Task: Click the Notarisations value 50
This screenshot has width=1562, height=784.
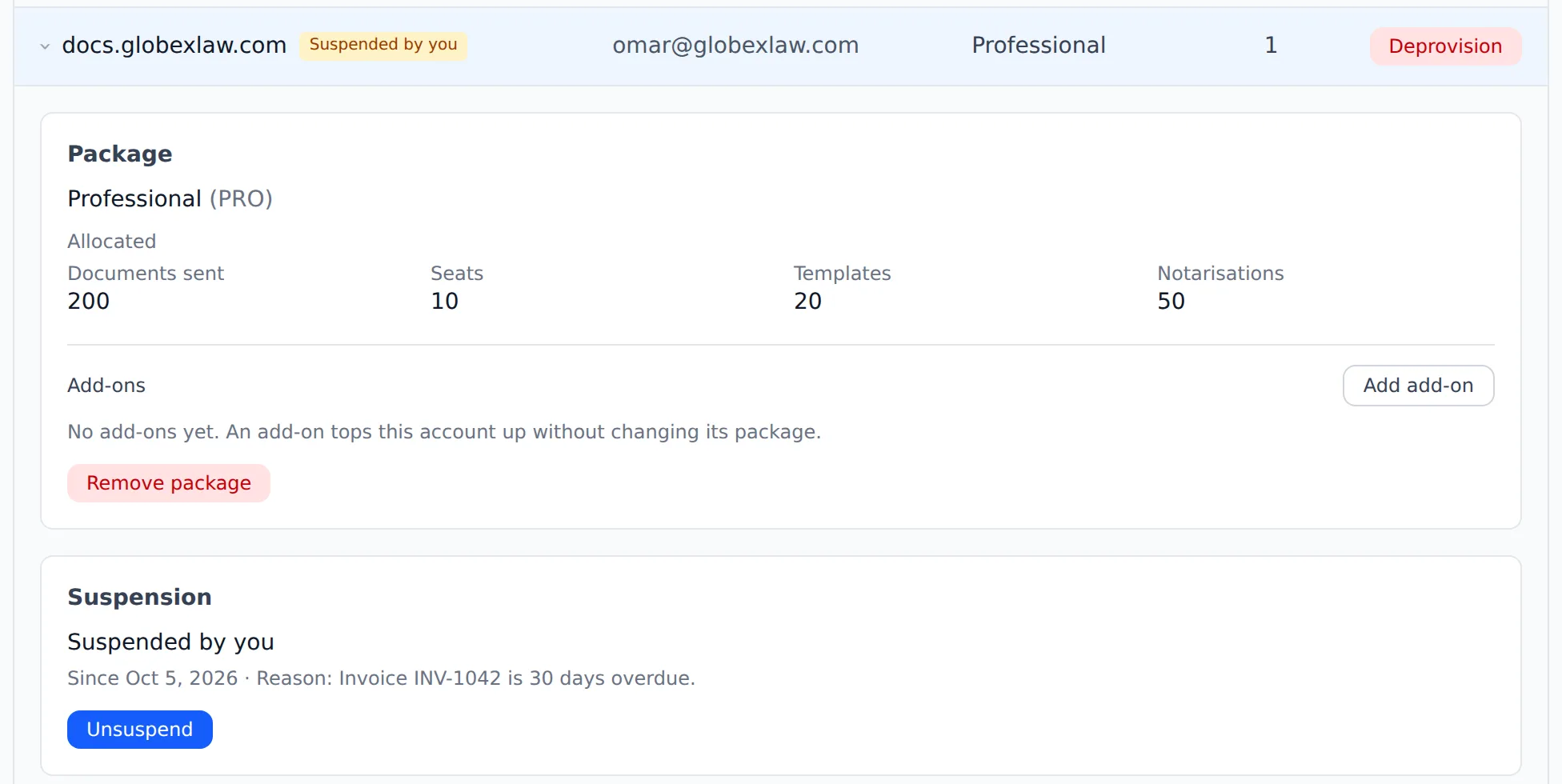Action: pos(1171,301)
